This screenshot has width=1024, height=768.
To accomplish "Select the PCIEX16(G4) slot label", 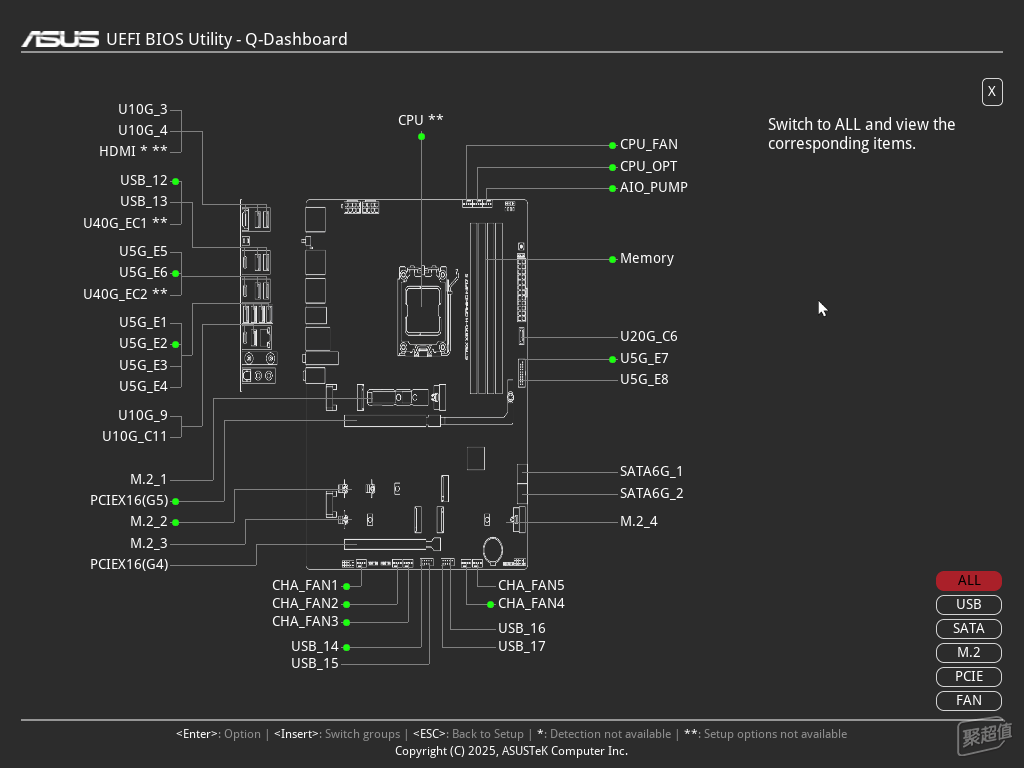I will point(129,564).
